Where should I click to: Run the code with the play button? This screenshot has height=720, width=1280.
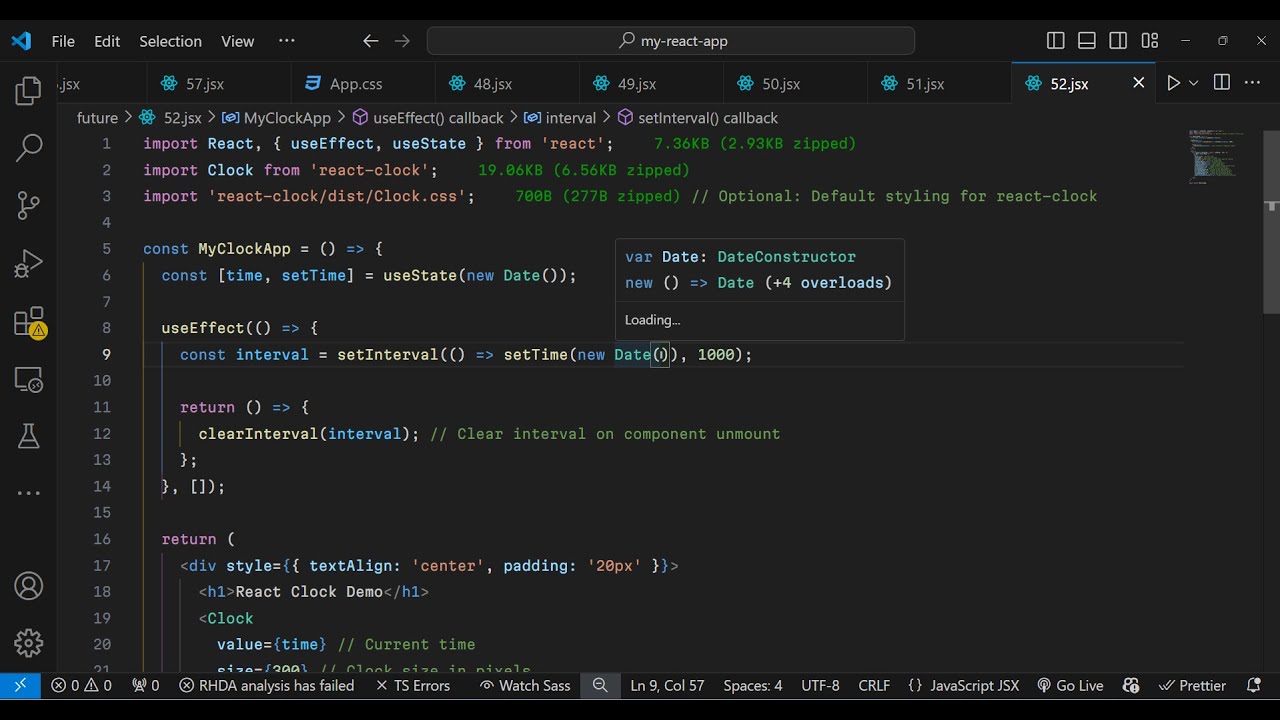point(1173,83)
